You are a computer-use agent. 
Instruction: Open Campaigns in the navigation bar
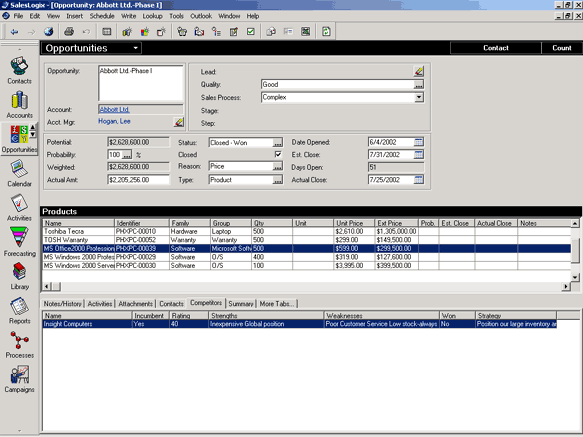[19, 379]
